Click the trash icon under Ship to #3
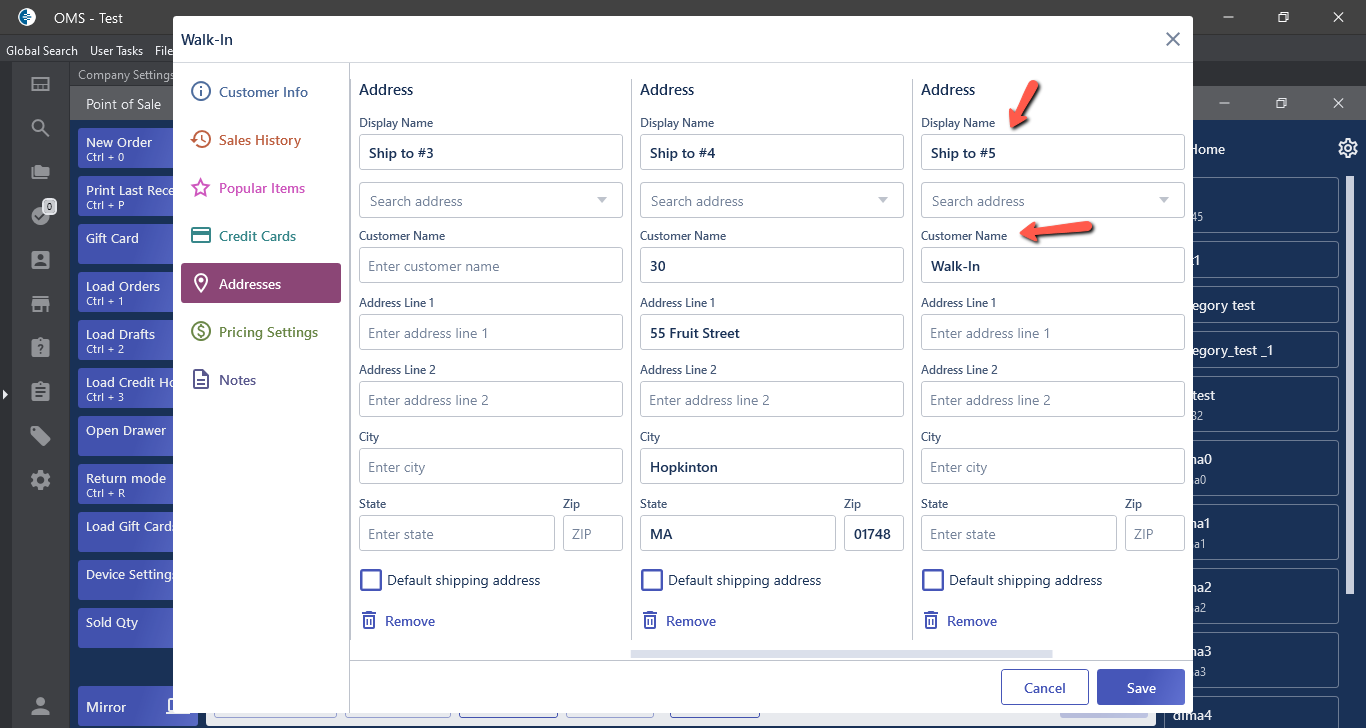This screenshot has height=728, width=1366. coord(369,621)
